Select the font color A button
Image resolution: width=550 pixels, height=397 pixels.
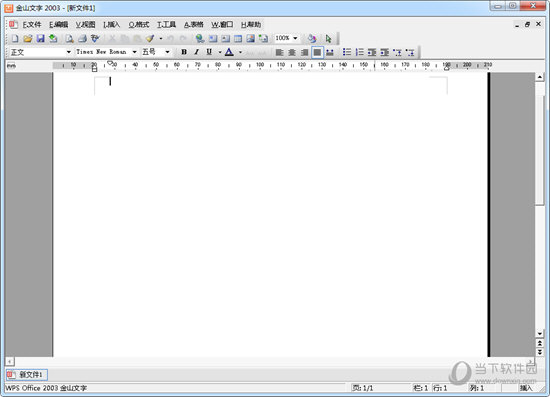[x=229, y=52]
